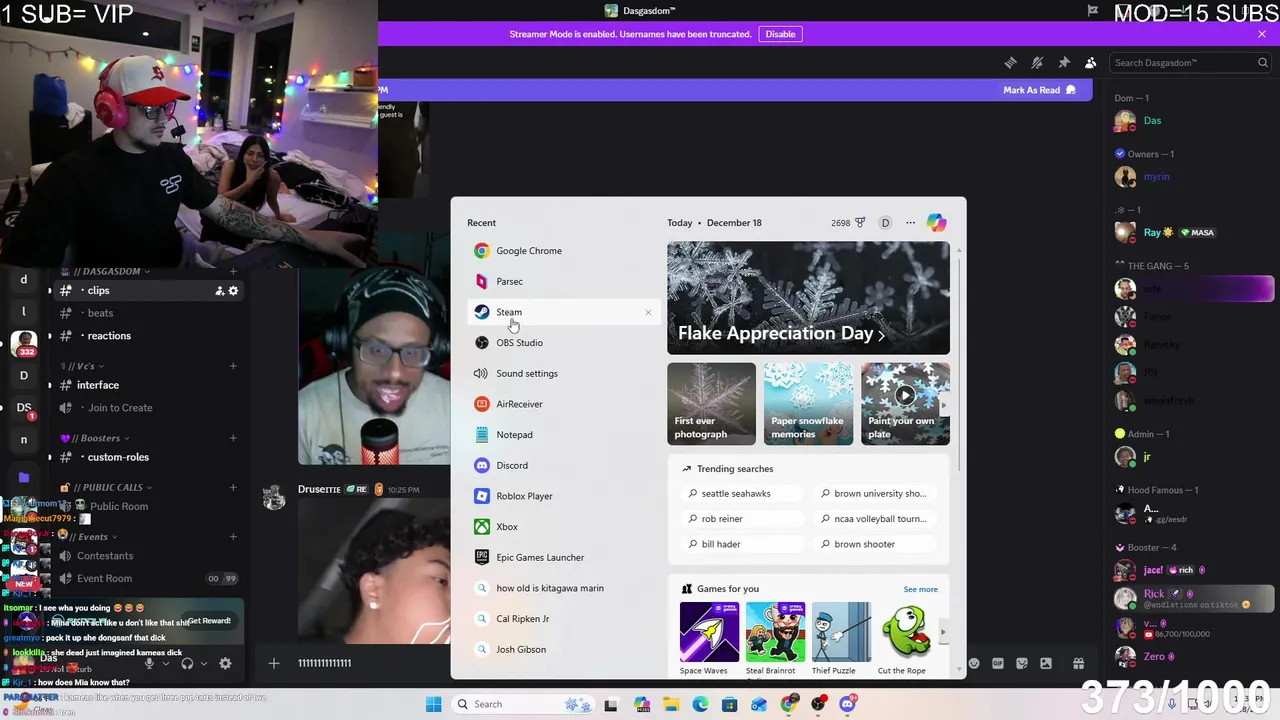Viewport: 1280px width, 720px height.
Task: Search trending 'brown shooter'
Action: 875,544
